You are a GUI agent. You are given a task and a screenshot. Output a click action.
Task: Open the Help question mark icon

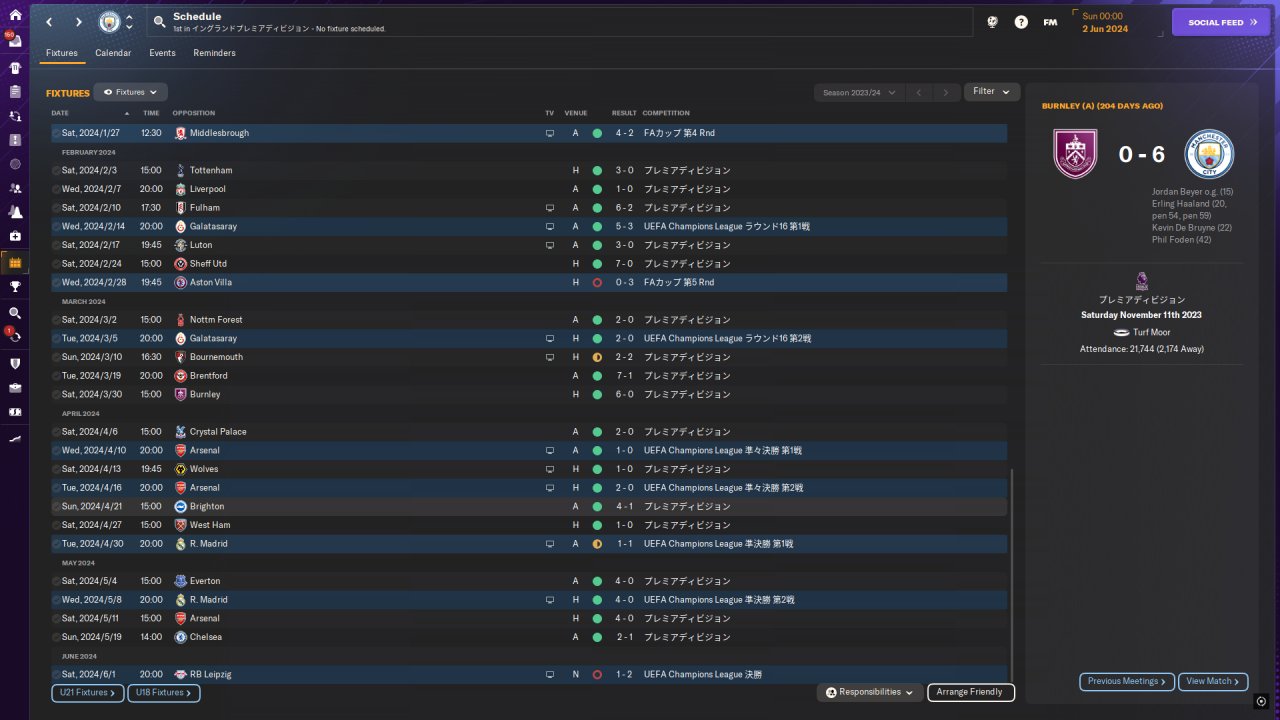[x=1021, y=22]
